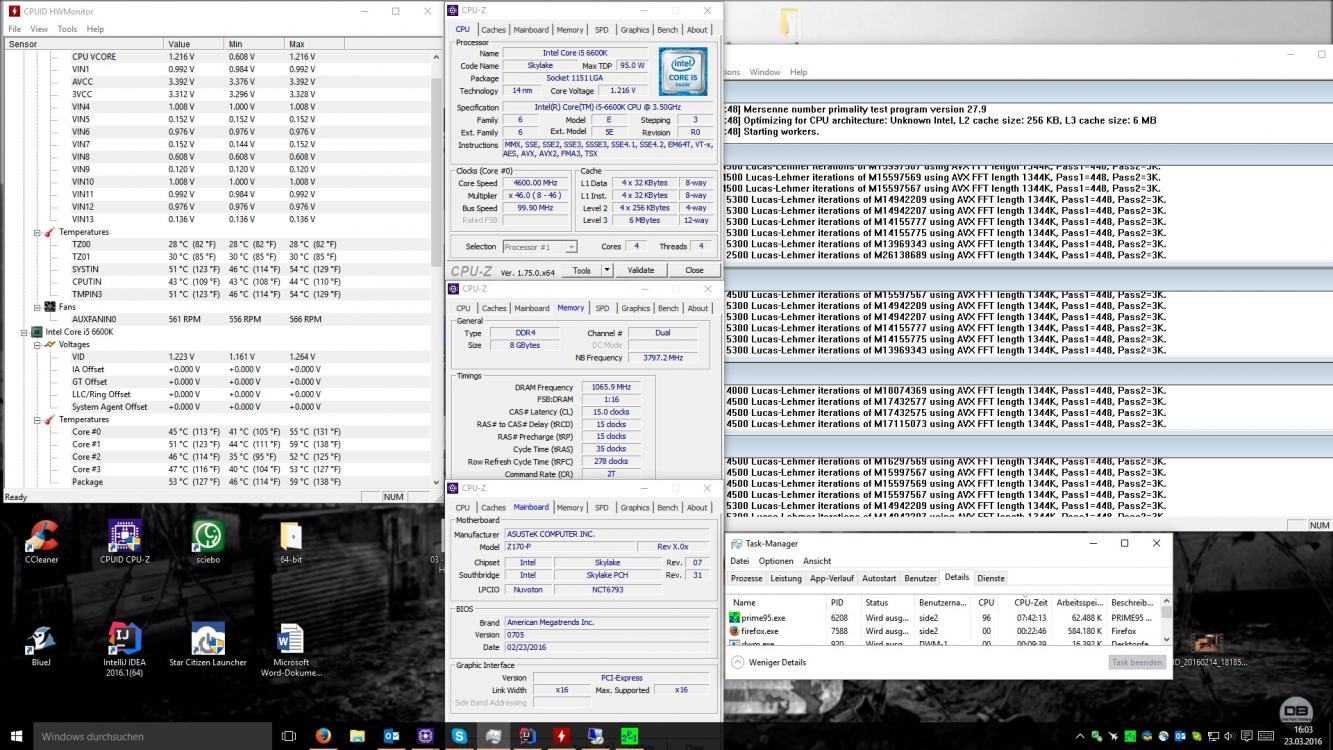Open Task View in the taskbar
Viewport: 1333px width, 750px height.
coord(289,736)
